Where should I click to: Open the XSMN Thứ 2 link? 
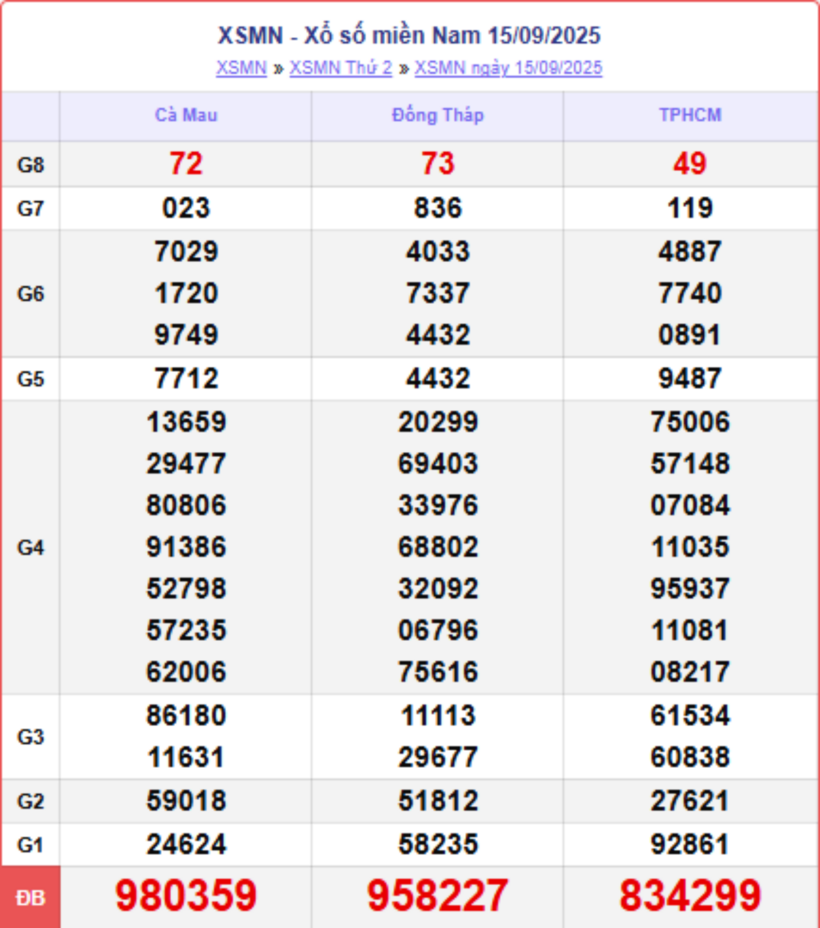click(340, 68)
